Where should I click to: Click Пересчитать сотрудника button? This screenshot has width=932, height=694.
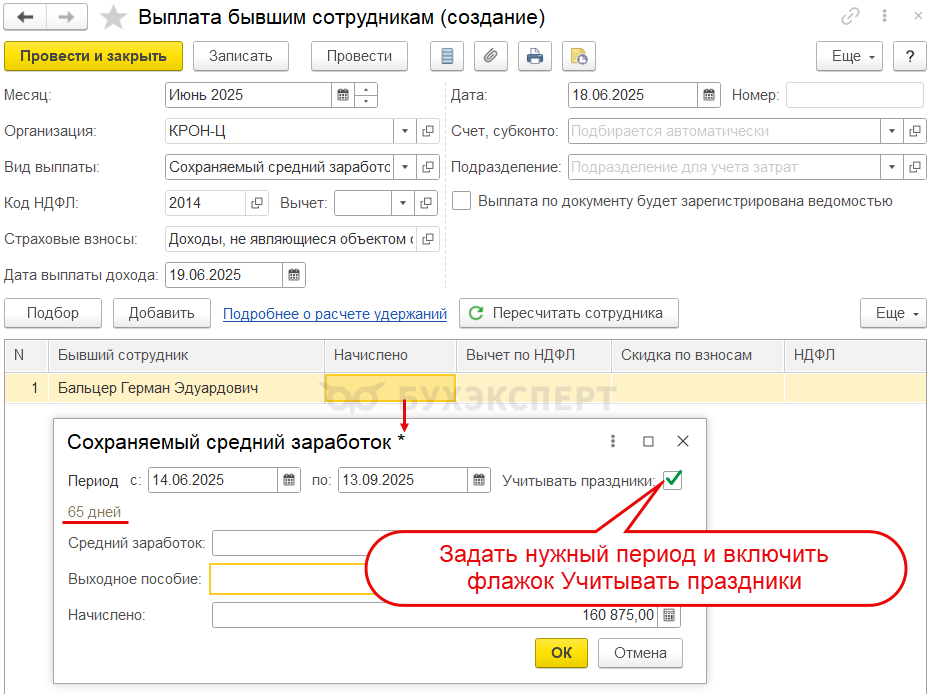569,313
